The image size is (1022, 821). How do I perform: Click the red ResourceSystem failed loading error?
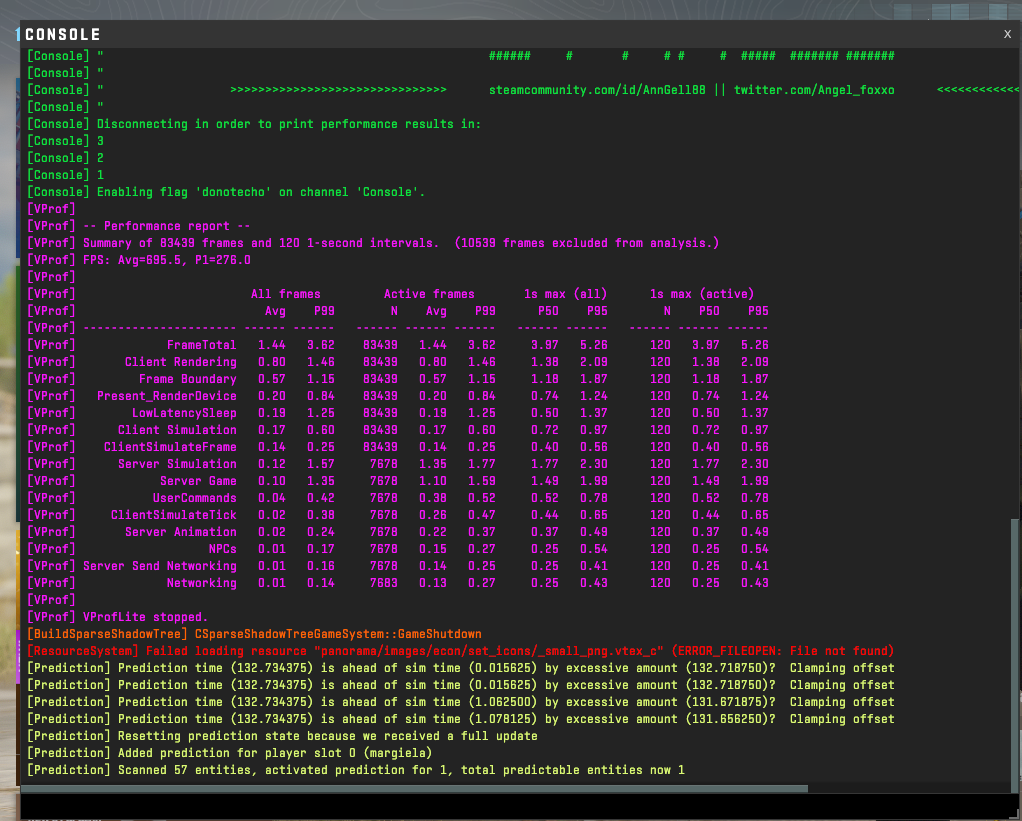coord(460,650)
